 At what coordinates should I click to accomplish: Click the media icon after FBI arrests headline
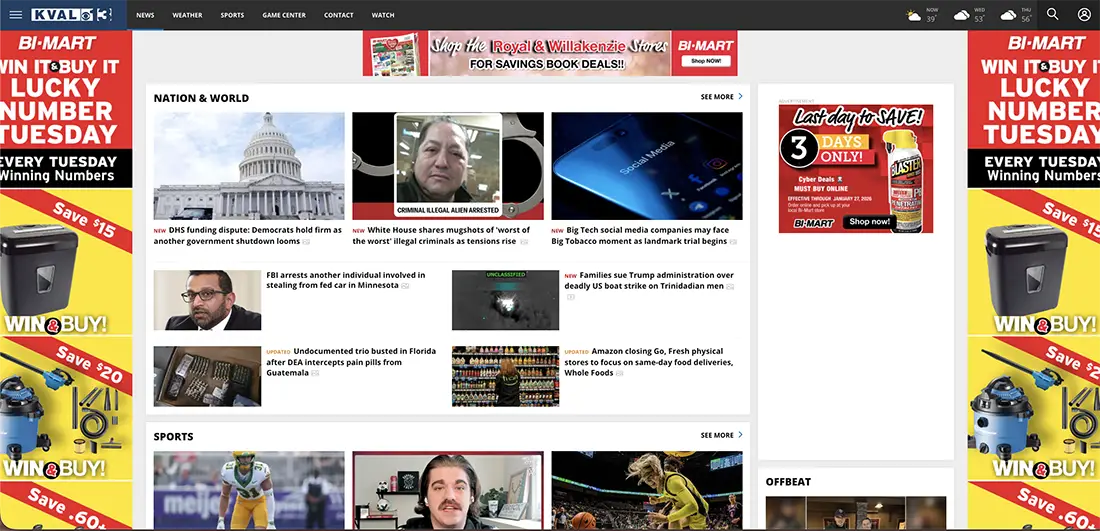click(x=405, y=286)
